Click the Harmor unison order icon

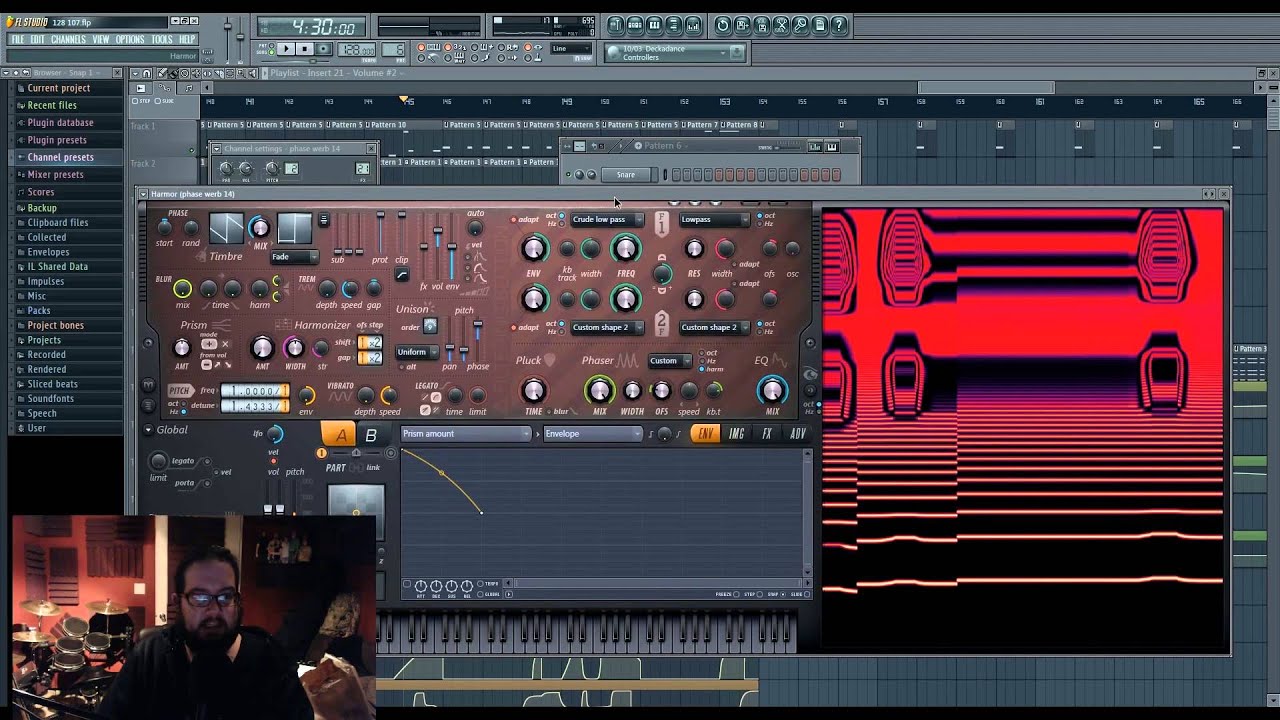pos(430,326)
